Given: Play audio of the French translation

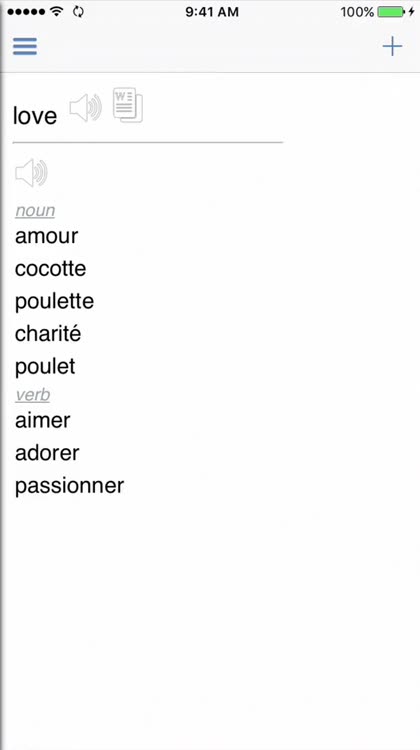Looking at the screenshot, I should 32,173.
